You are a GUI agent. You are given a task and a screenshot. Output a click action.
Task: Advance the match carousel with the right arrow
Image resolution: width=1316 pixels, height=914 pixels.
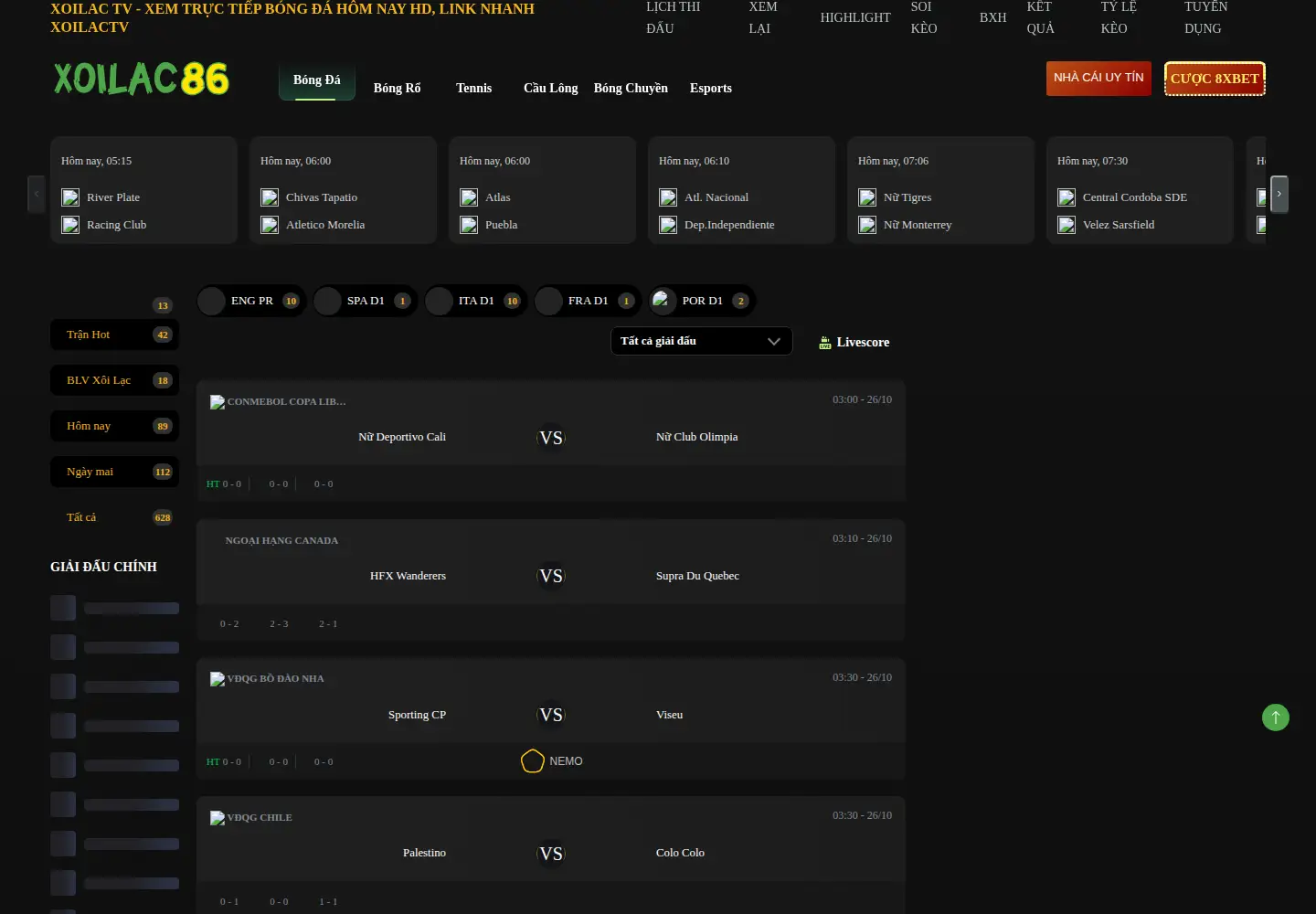[1279, 194]
